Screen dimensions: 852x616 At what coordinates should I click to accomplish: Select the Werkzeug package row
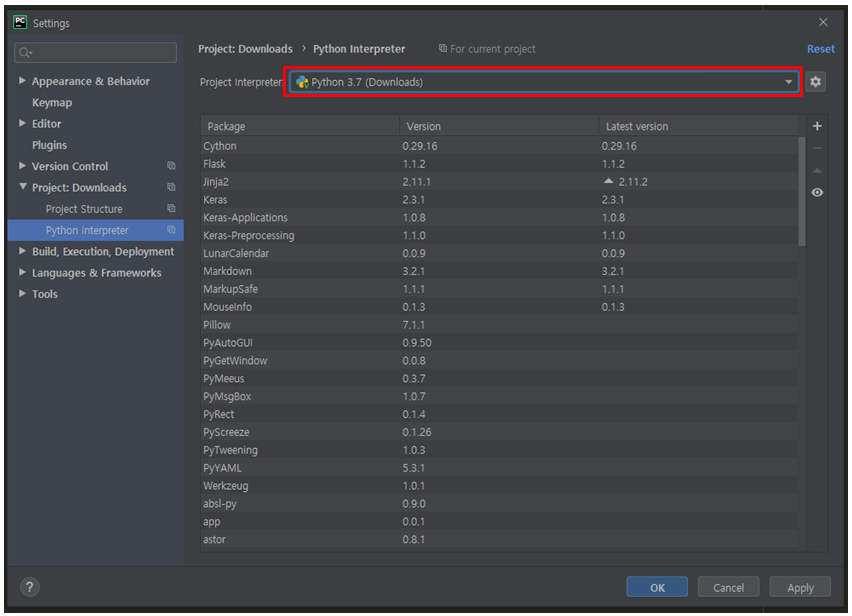tap(499, 486)
